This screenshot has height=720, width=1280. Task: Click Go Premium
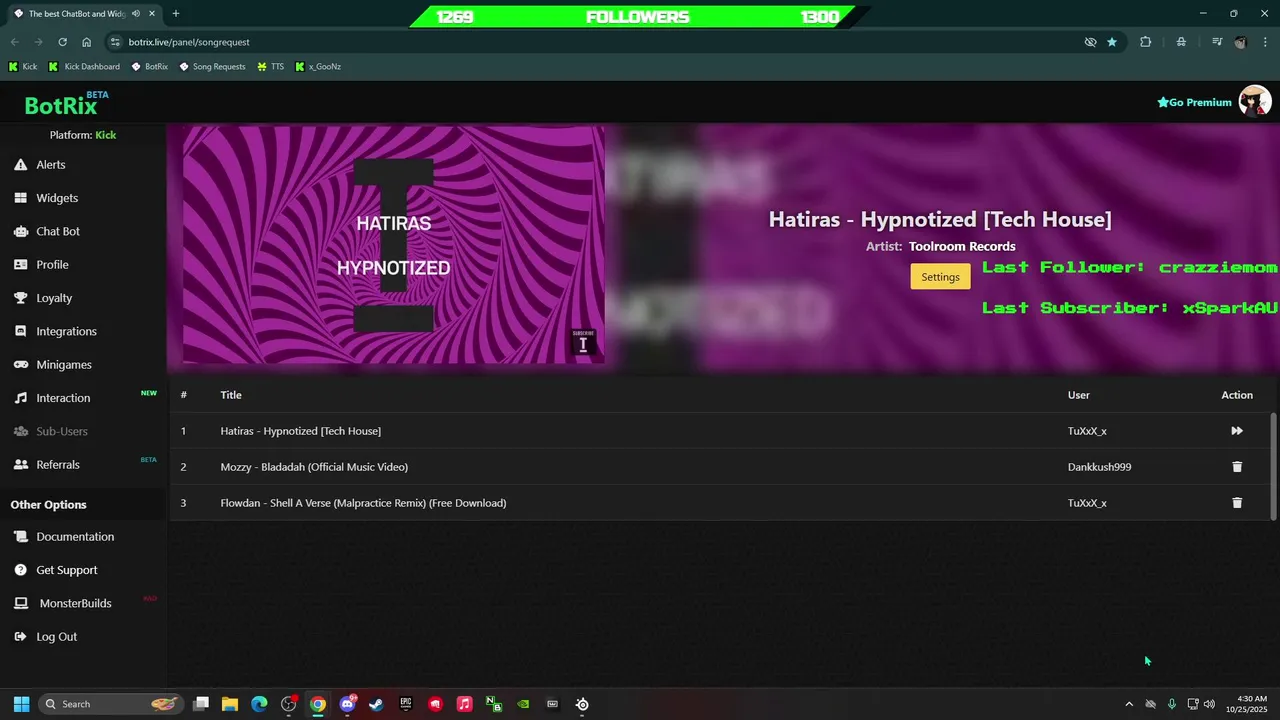(x=1194, y=102)
